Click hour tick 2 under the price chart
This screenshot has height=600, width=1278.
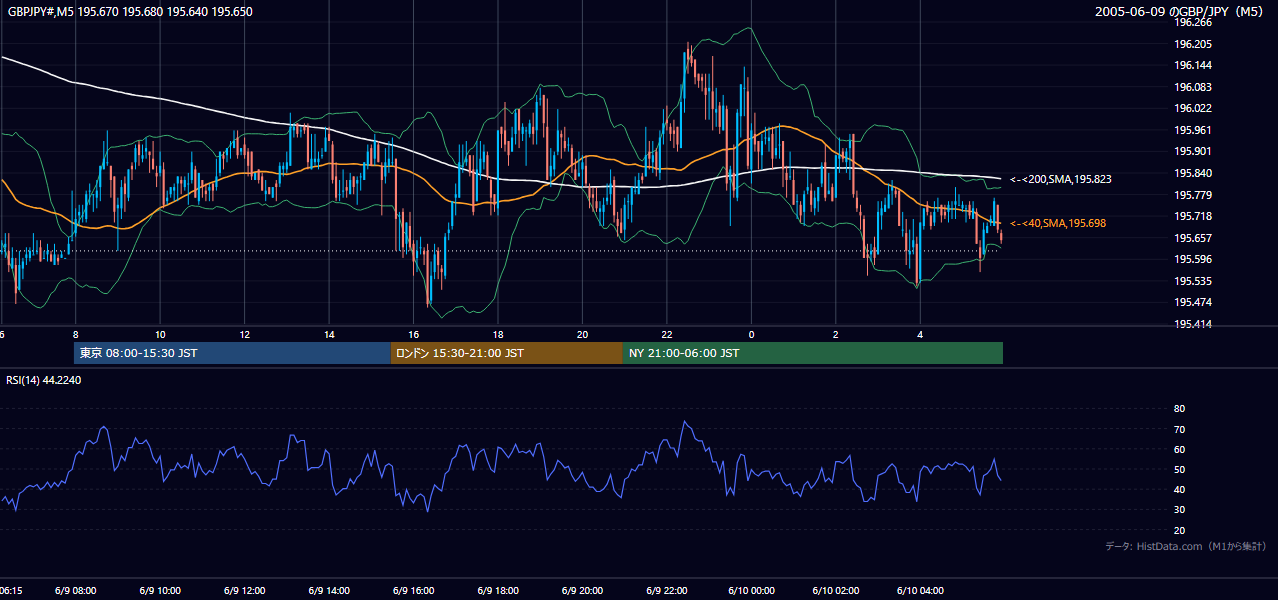click(x=836, y=334)
